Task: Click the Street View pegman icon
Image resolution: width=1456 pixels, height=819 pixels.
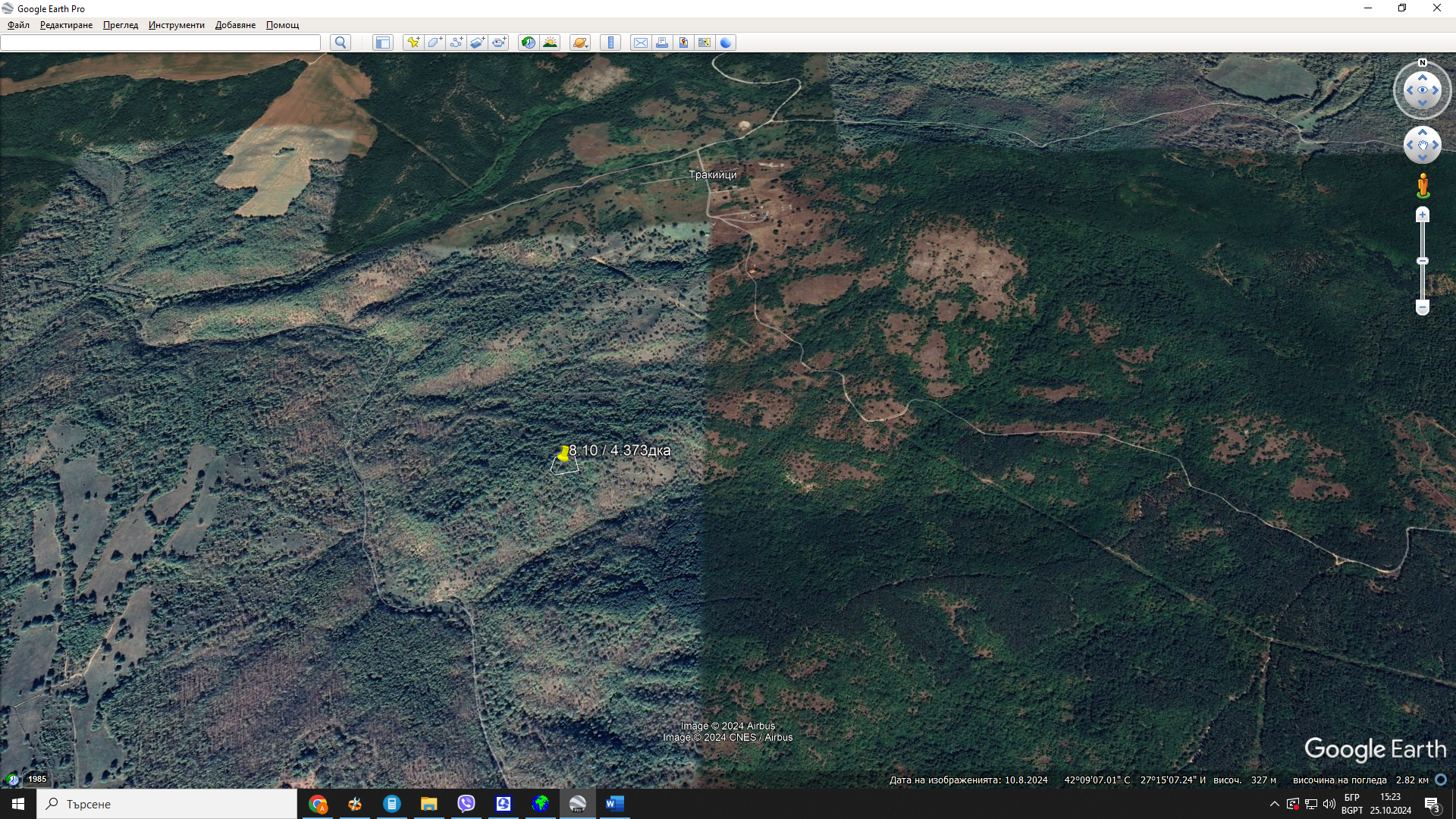Action: point(1423,186)
